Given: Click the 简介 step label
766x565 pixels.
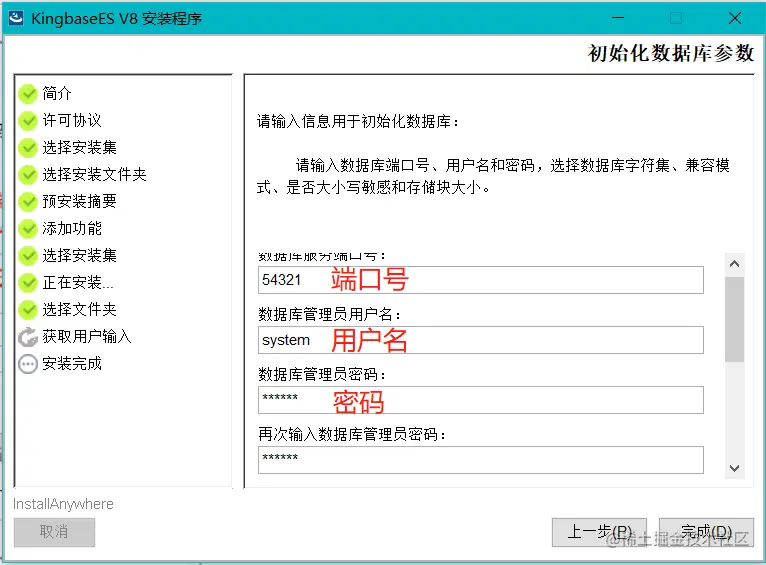Looking at the screenshot, I should (57, 93).
